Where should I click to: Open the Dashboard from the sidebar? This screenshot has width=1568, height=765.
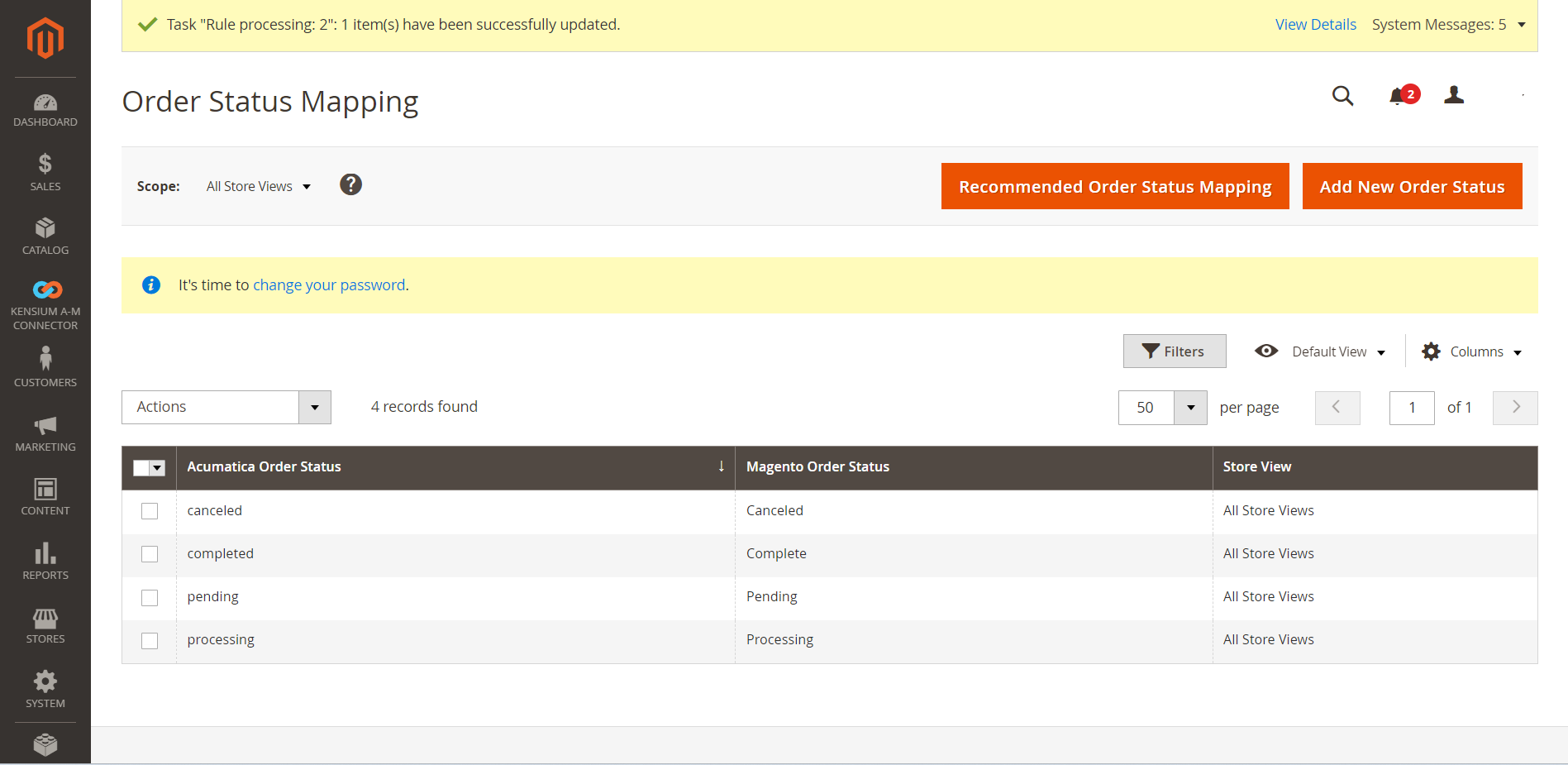click(x=45, y=110)
